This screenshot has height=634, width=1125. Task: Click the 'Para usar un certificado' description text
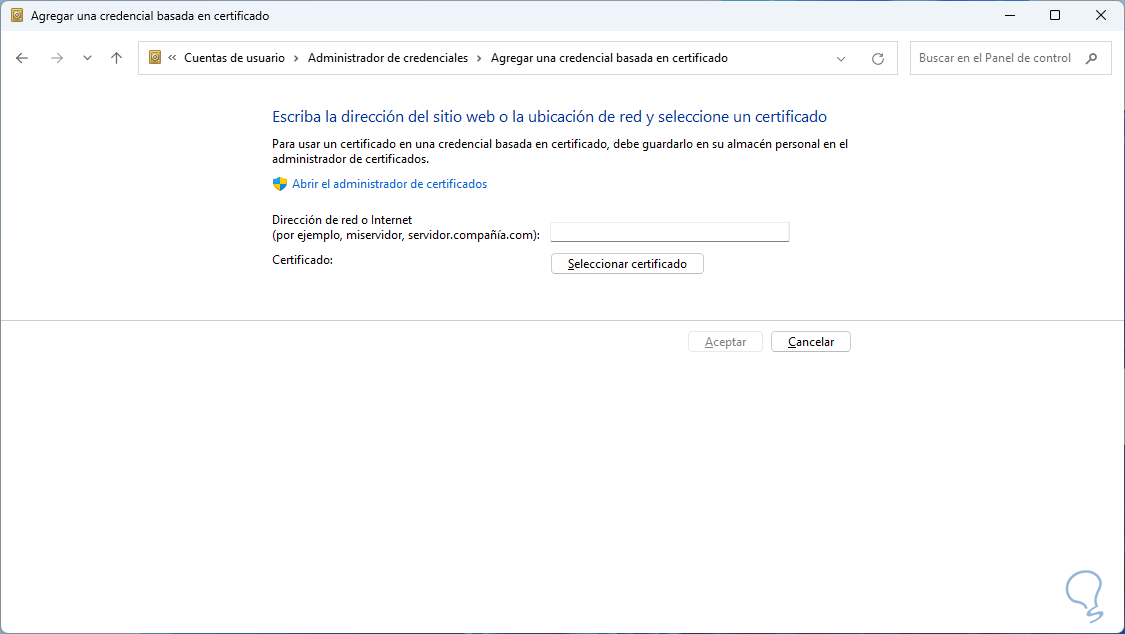click(560, 151)
